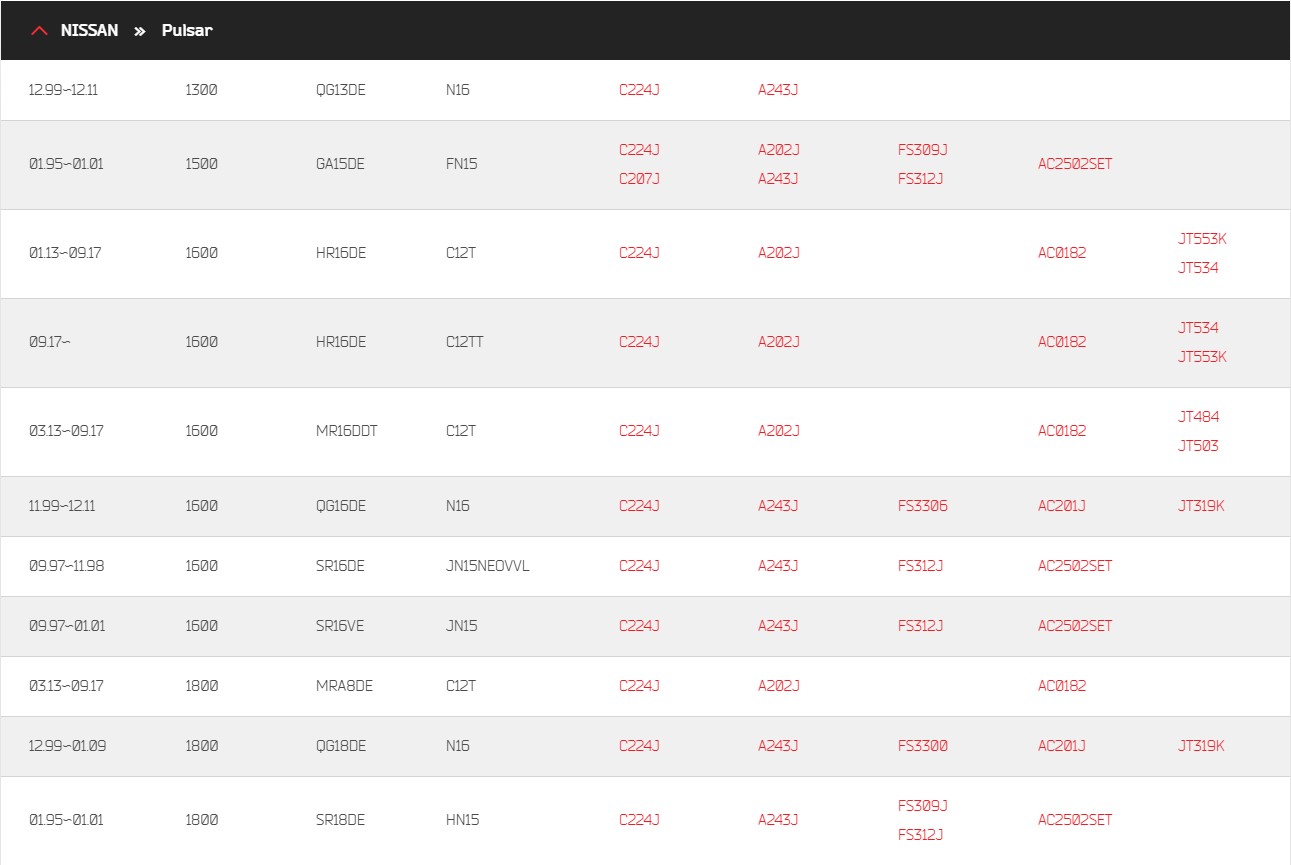Select the MR16DDT engine code
The width and height of the screenshot is (1291, 865).
[347, 431]
